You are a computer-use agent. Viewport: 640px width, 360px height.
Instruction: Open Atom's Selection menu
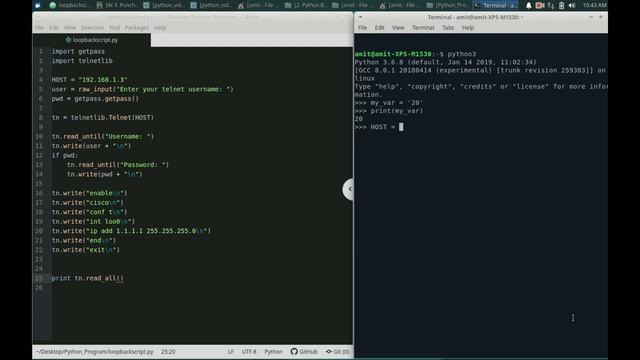pos(92,28)
